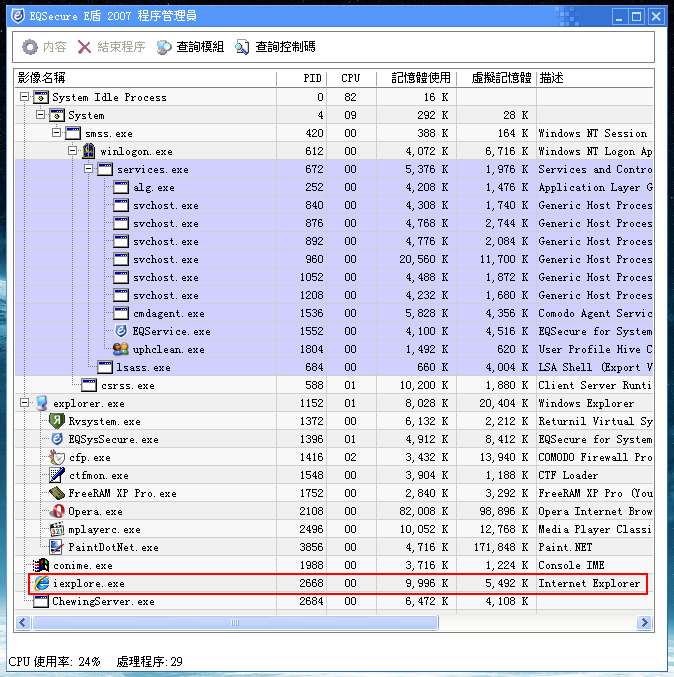This screenshot has width=674, height=677.
Task: Click the horizontal scrollbar right arrow
Action: (644, 622)
